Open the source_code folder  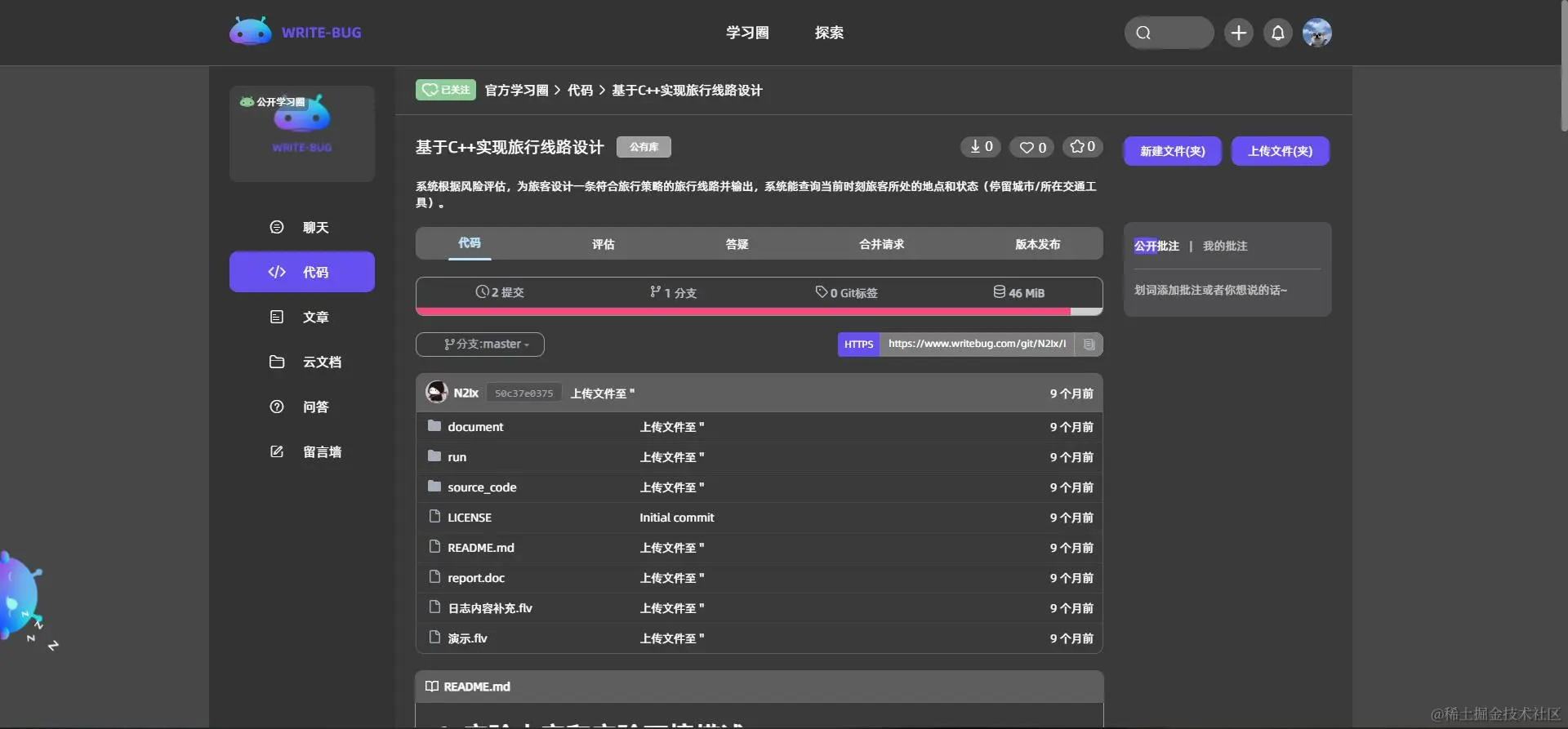(x=482, y=487)
